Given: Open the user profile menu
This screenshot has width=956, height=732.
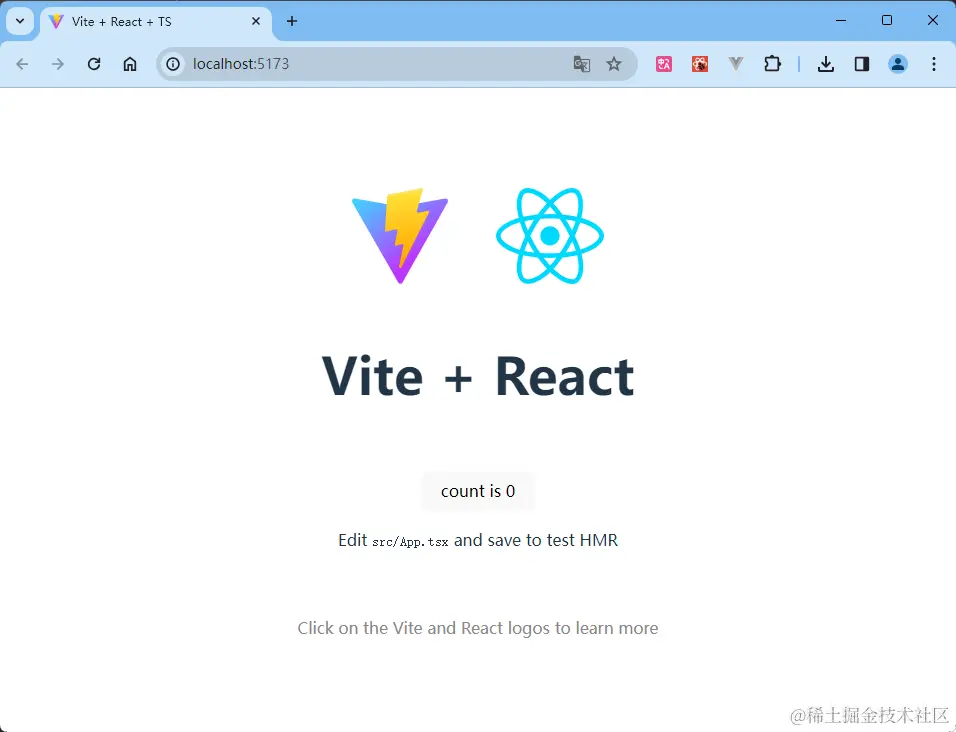Looking at the screenshot, I should [x=898, y=64].
